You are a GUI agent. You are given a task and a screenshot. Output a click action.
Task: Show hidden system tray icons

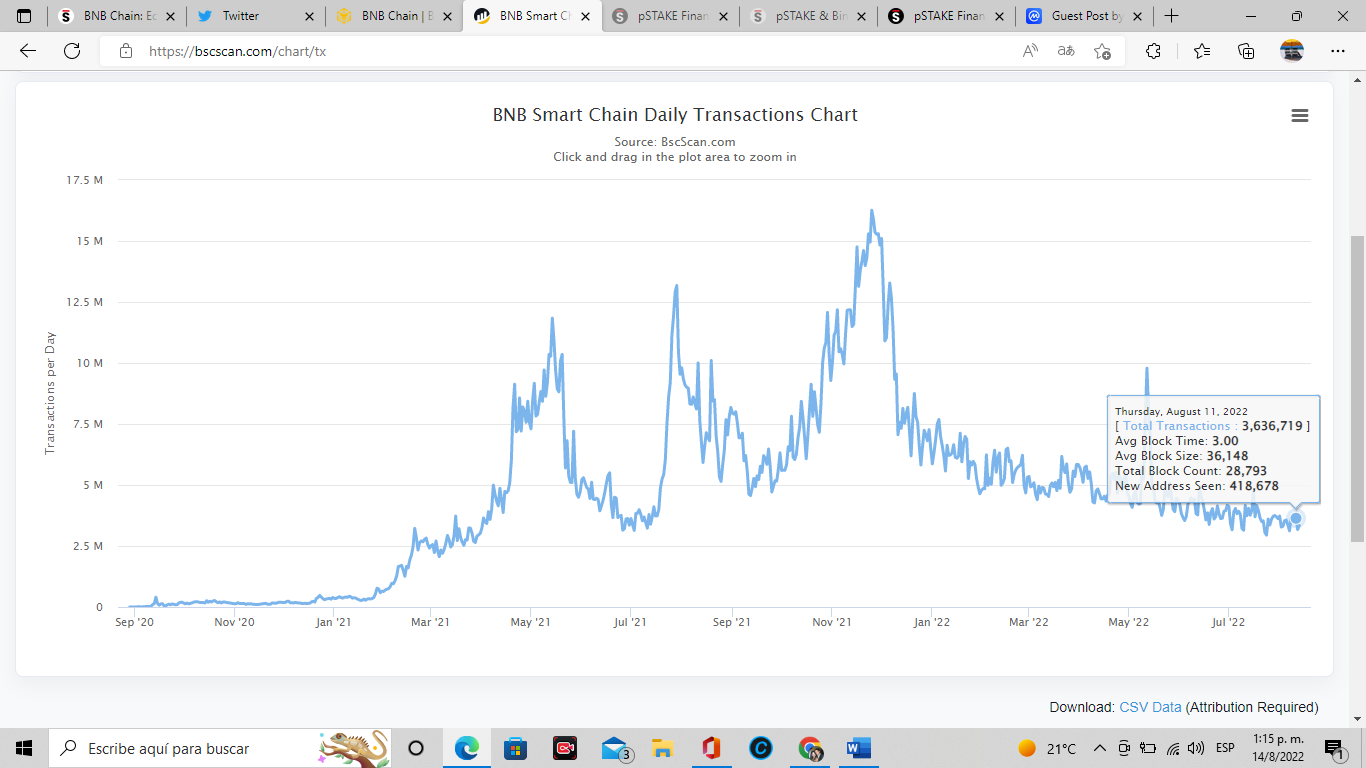[x=1099, y=748]
